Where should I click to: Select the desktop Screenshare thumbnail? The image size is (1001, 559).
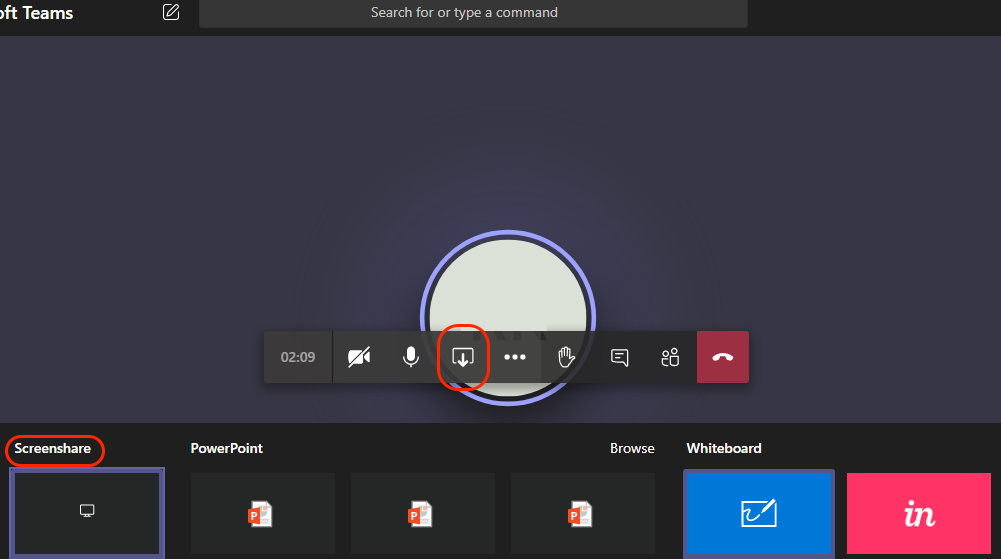tap(87, 513)
